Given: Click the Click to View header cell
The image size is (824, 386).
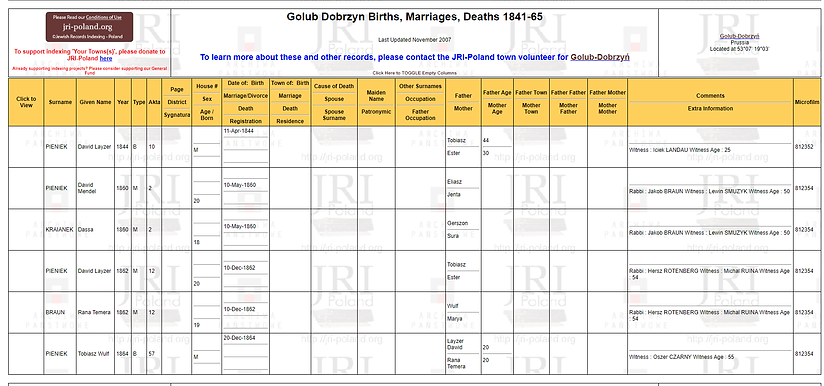Looking at the screenshot, I should (x=26, y=102).
